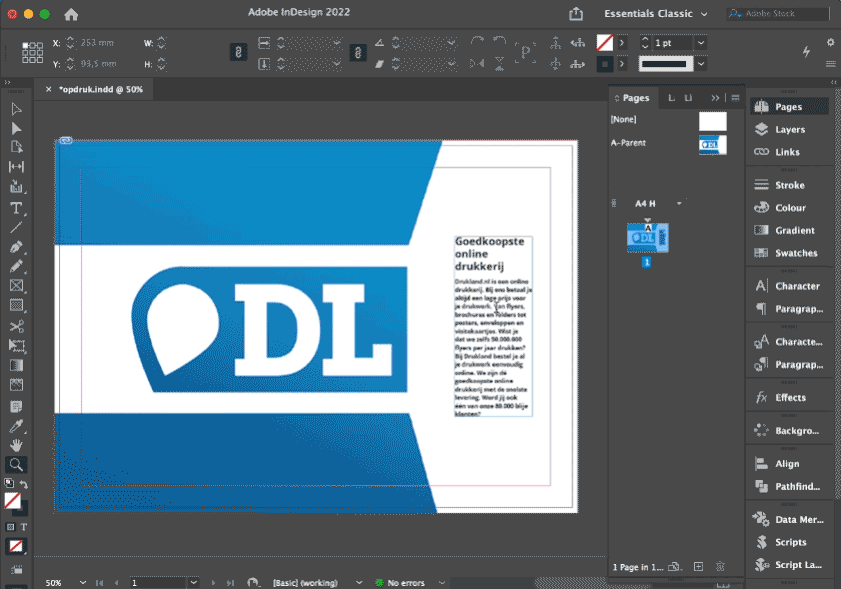This screenshot has width=841, height=589.
Task: Open the Swatches panel
Action: click(x=788, y=253)
